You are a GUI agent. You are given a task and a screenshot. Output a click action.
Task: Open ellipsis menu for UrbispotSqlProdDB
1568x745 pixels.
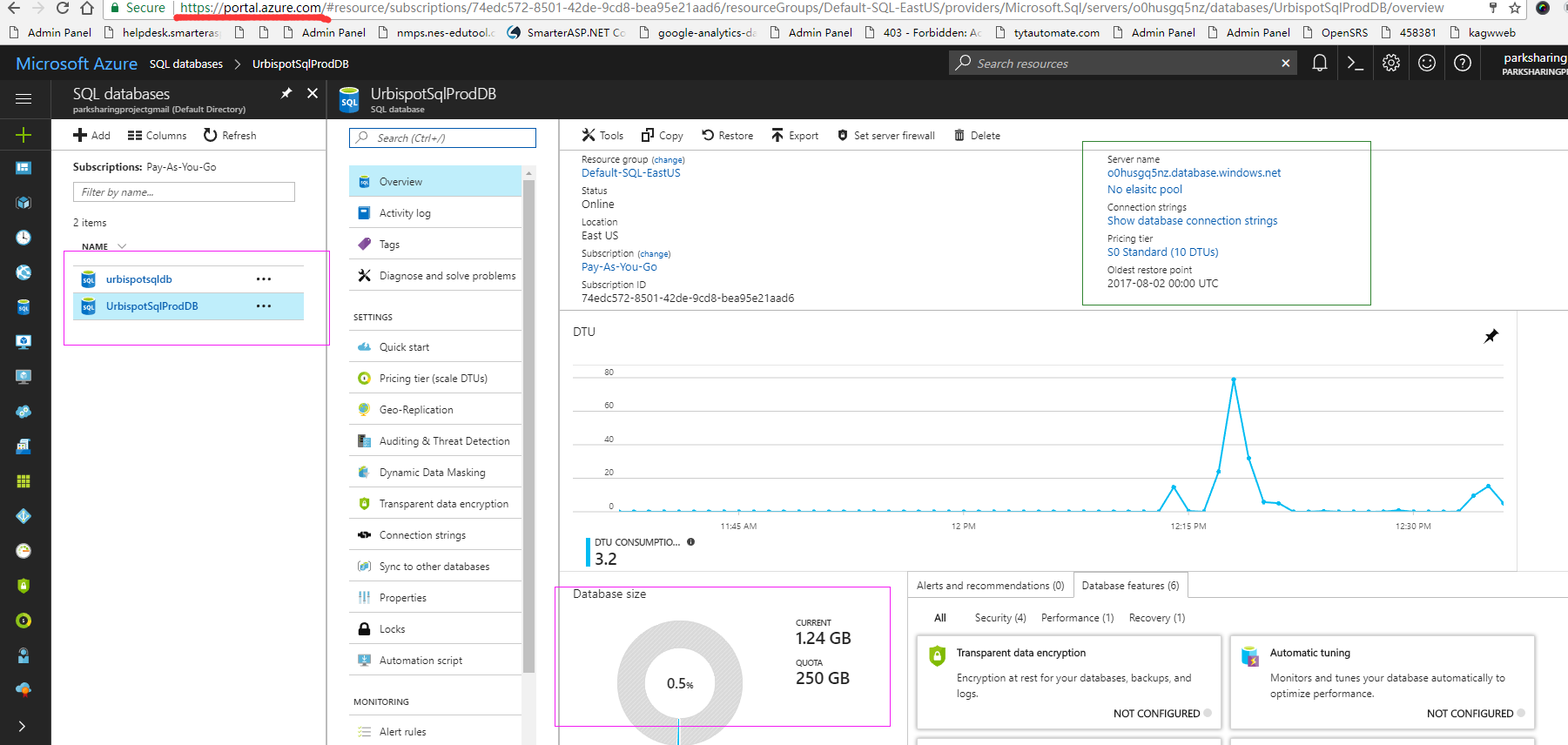pyautogui.click(x=263, y=306)
